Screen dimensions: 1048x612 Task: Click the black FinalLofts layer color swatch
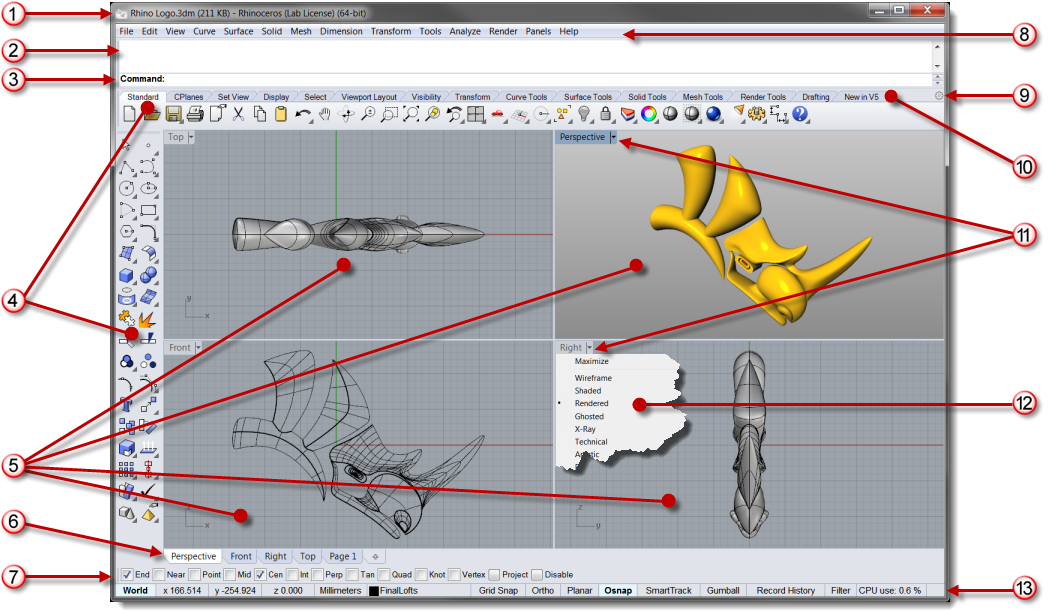pyautogui.click(x=374, y=591)
